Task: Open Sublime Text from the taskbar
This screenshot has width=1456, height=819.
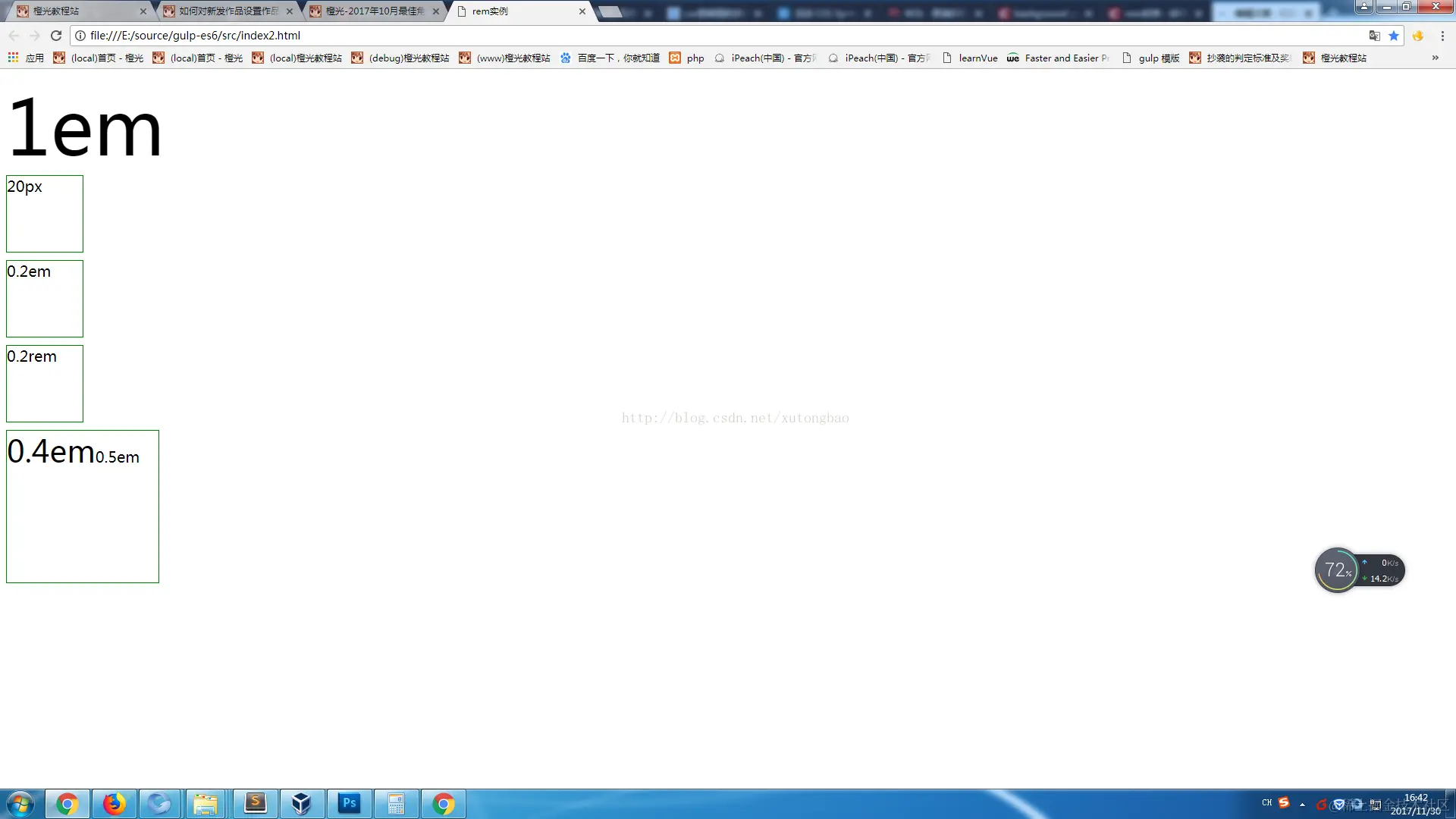Action: (x=256, y=803)
